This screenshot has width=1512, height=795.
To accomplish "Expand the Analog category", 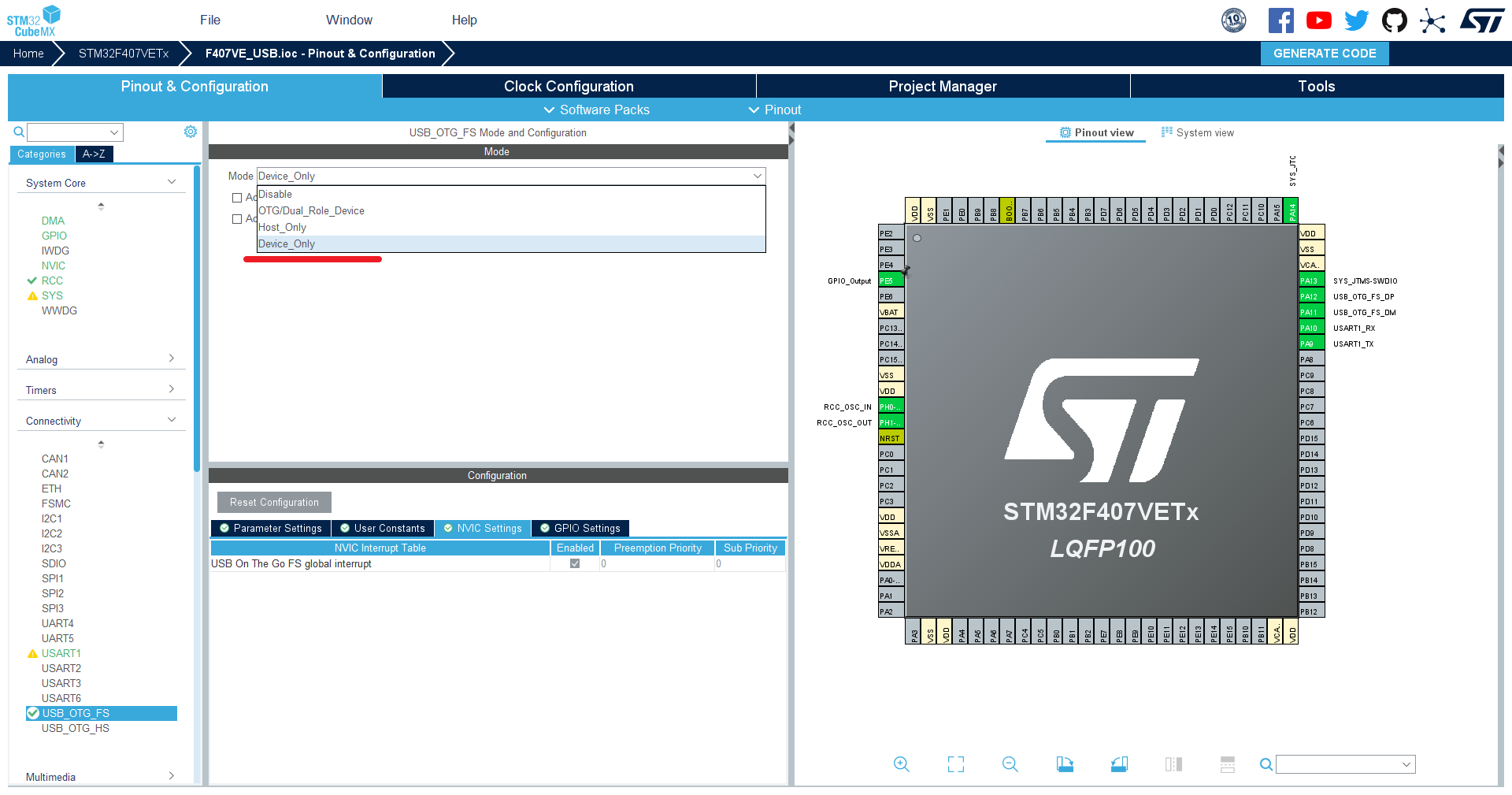I will [101, 359].
